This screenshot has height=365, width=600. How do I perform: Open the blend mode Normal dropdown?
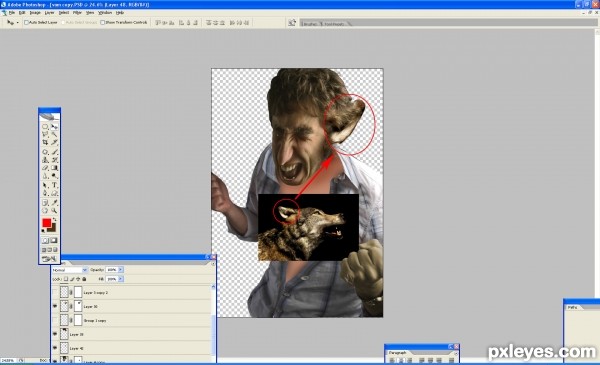tap(70, 270)
